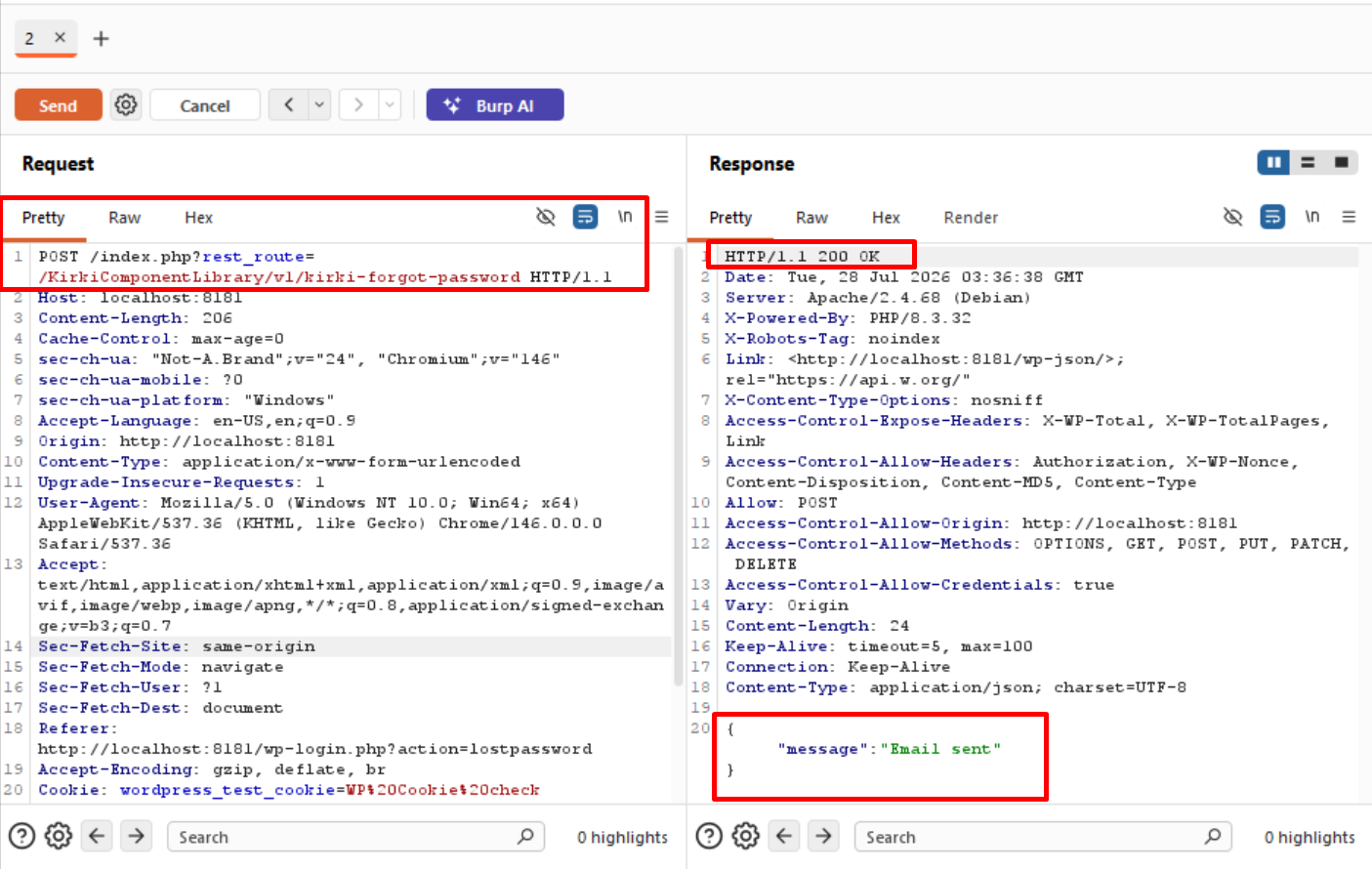
Task: Open search settings gear under Request panel
Action: [59, 836]
